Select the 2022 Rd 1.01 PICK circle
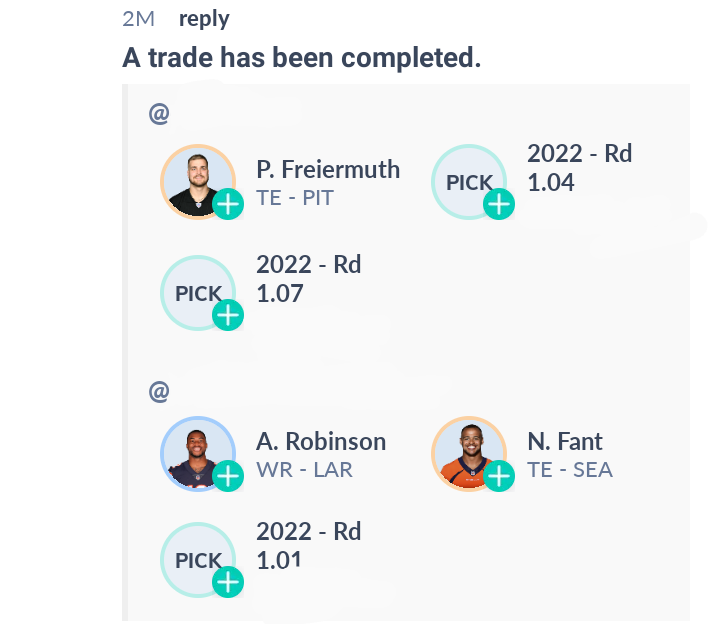The height and width of the screenshot is (624, 720). click(x=198, y=560)
